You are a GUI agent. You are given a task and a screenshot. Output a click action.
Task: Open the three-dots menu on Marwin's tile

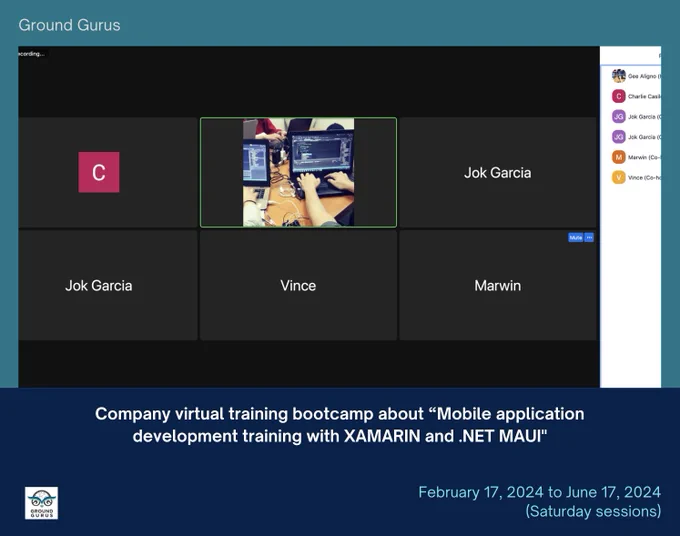coord(589,238)
